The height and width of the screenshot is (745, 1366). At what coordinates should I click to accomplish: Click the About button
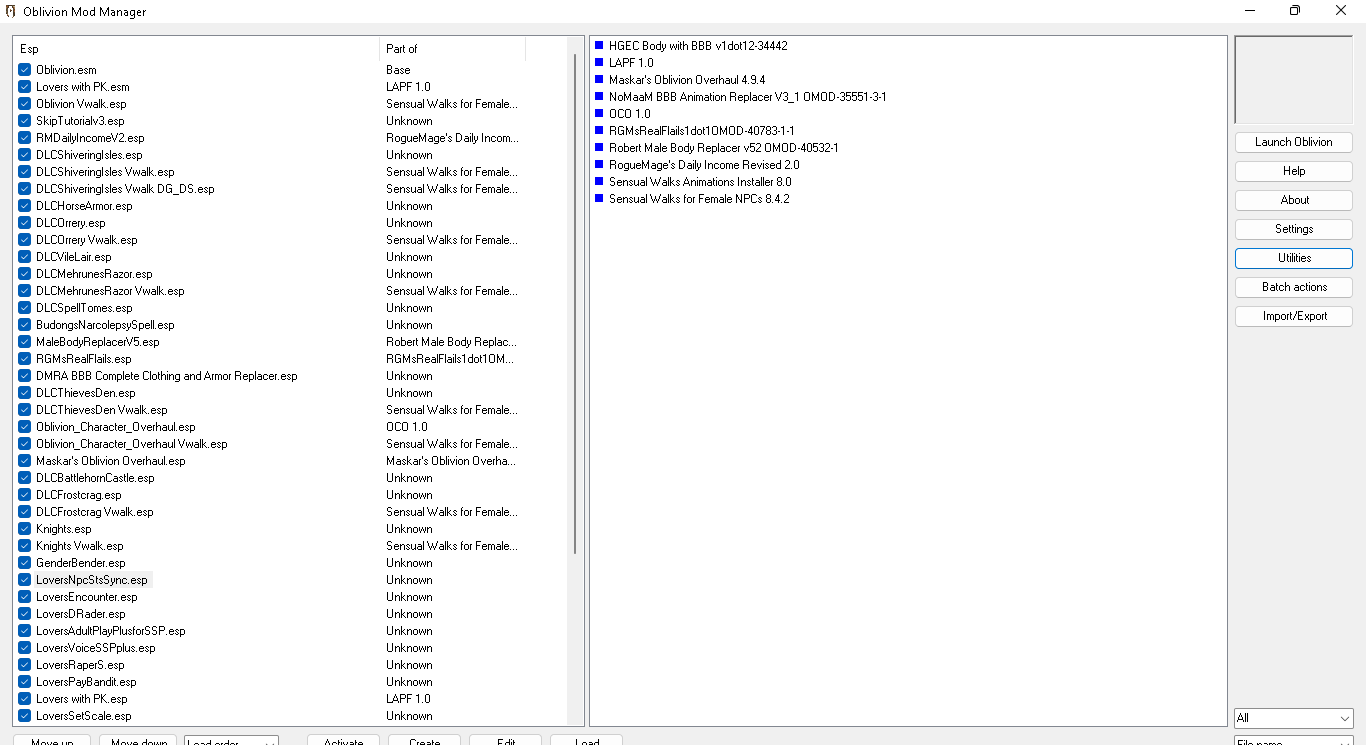(1294, 200)
